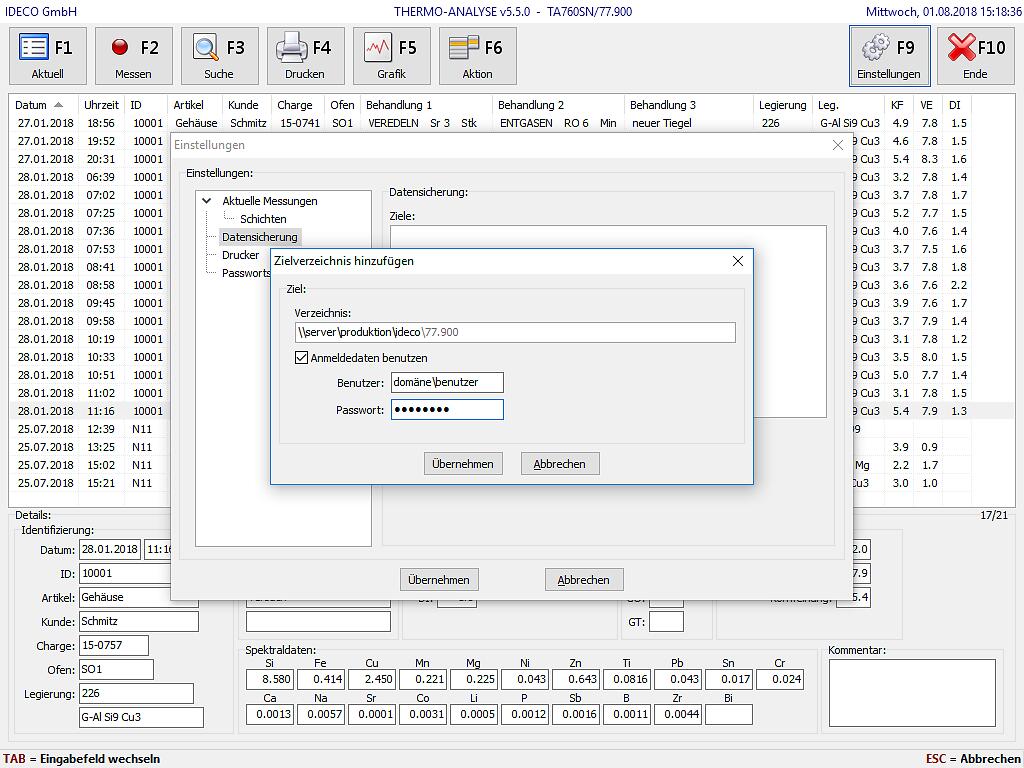Open the F3 Suche magnifier tool
1024x768 pixels.
coord(219,56)
